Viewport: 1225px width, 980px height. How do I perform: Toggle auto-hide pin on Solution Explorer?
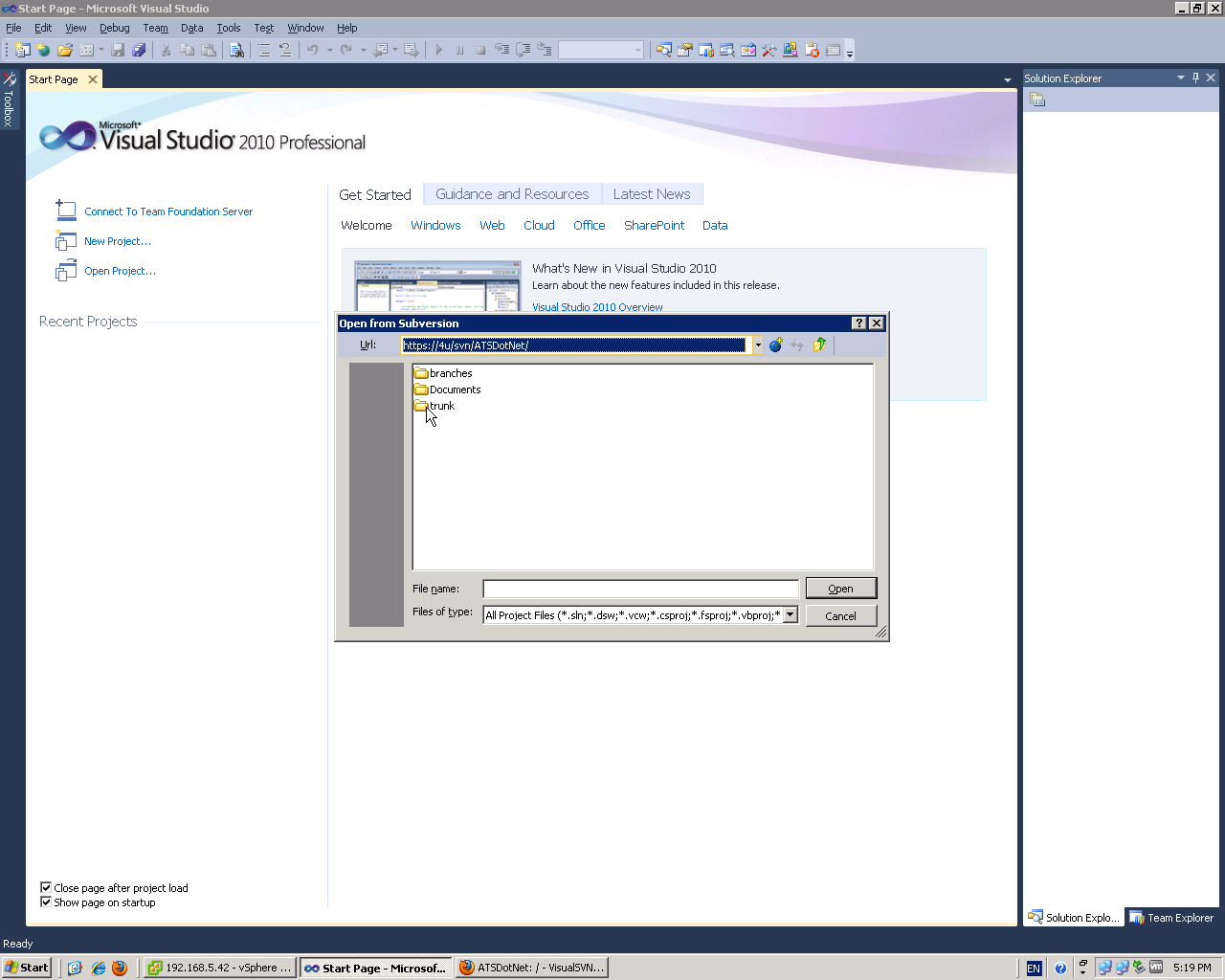(1195, 78)
